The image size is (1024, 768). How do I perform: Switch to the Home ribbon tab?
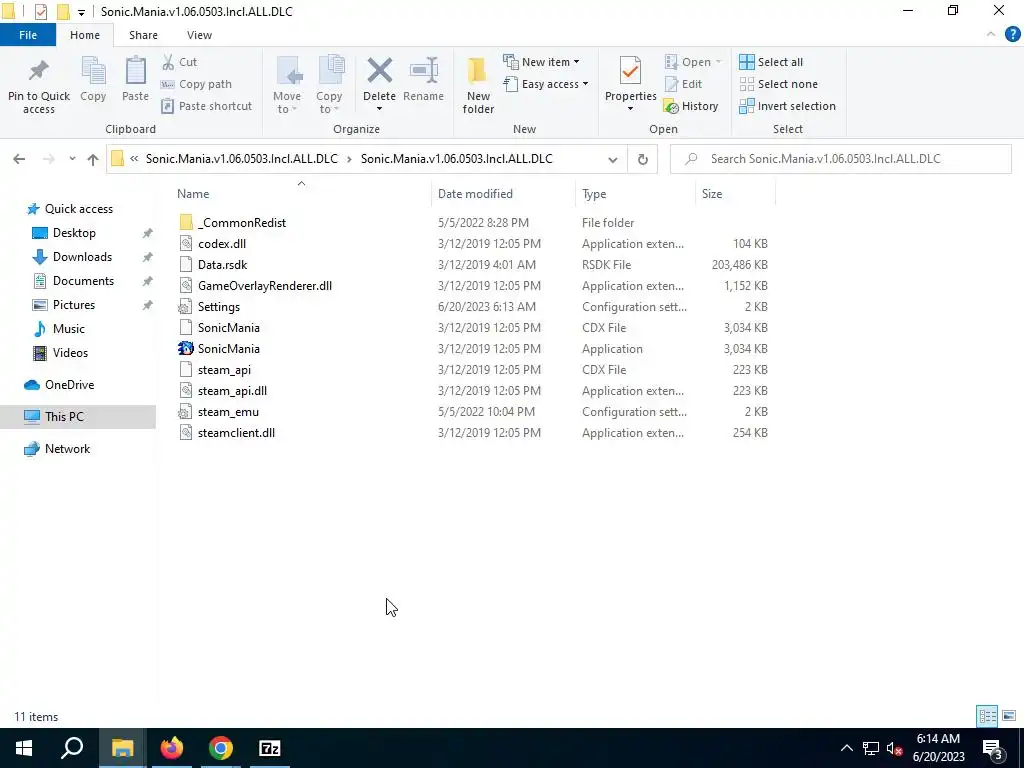85,35
